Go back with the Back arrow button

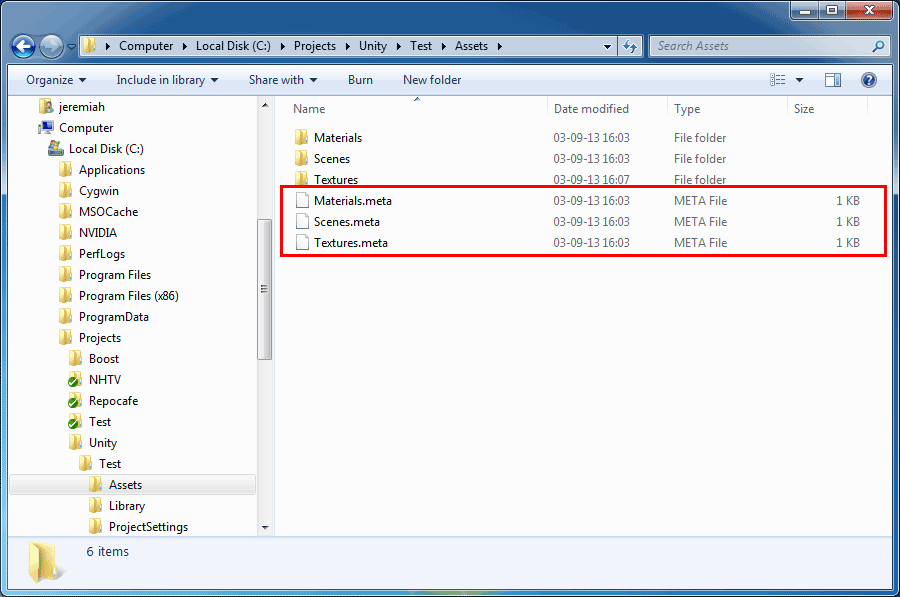pyautogui.click(x=24, y=46)
